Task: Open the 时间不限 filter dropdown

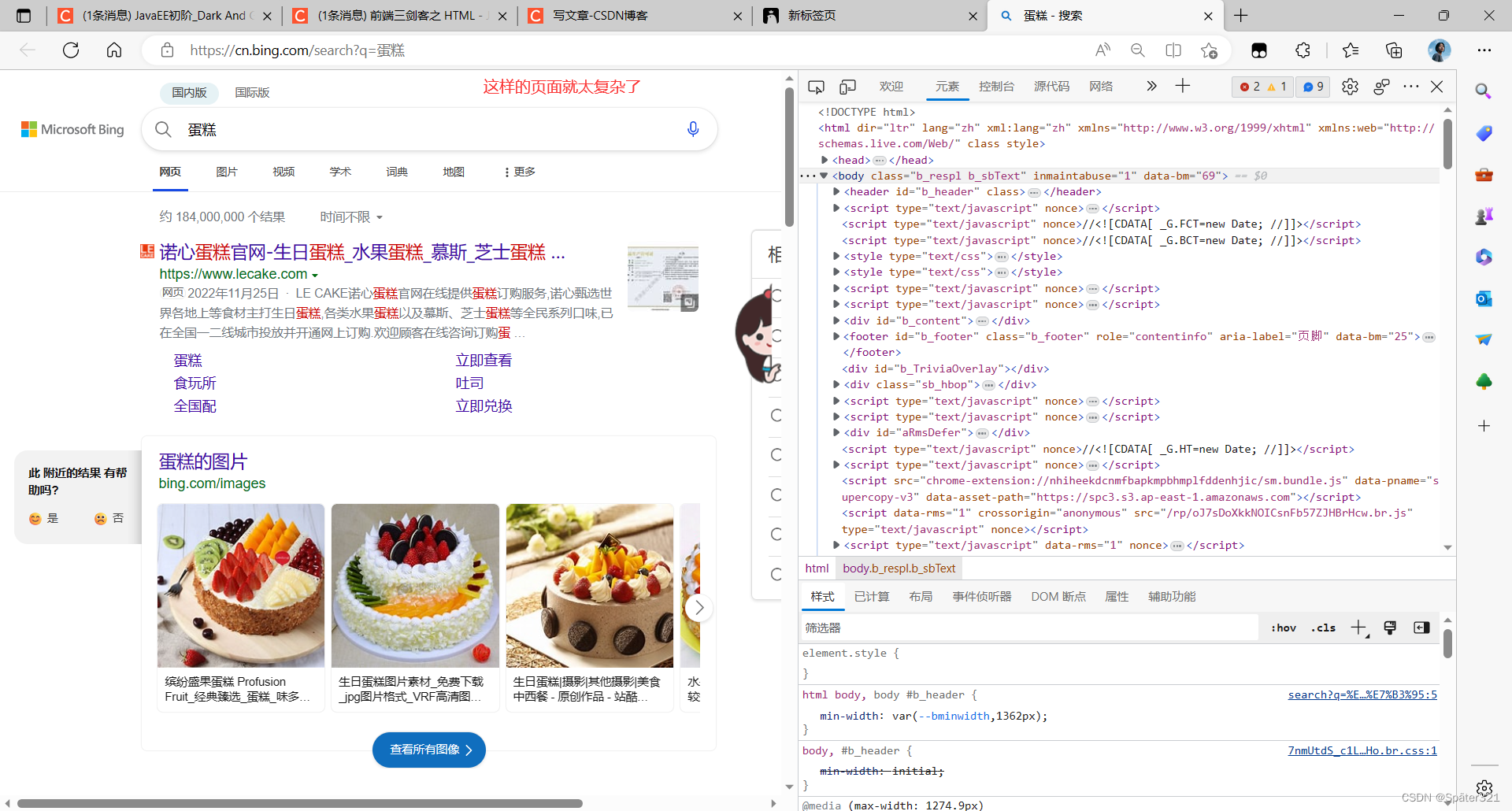Action: click(x=350, y=217)
